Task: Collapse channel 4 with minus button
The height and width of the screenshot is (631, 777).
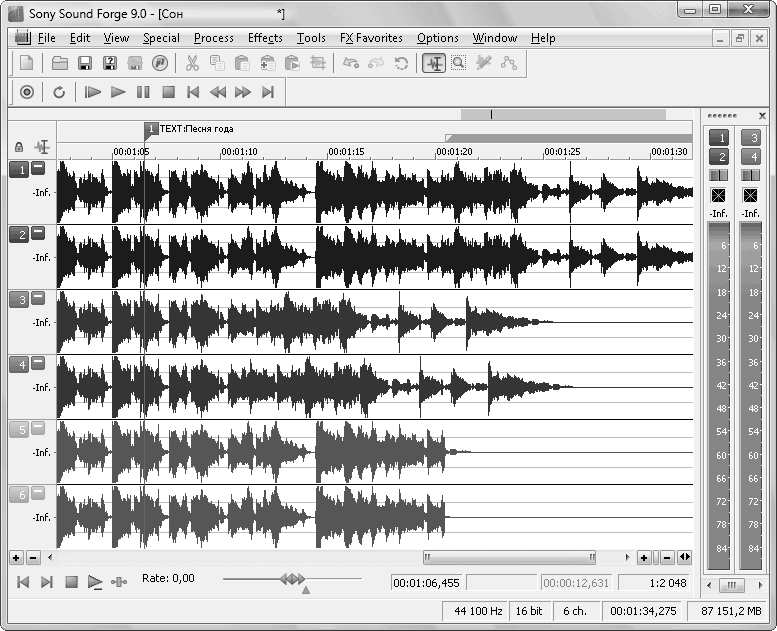Action: click(x=38, y=364)
